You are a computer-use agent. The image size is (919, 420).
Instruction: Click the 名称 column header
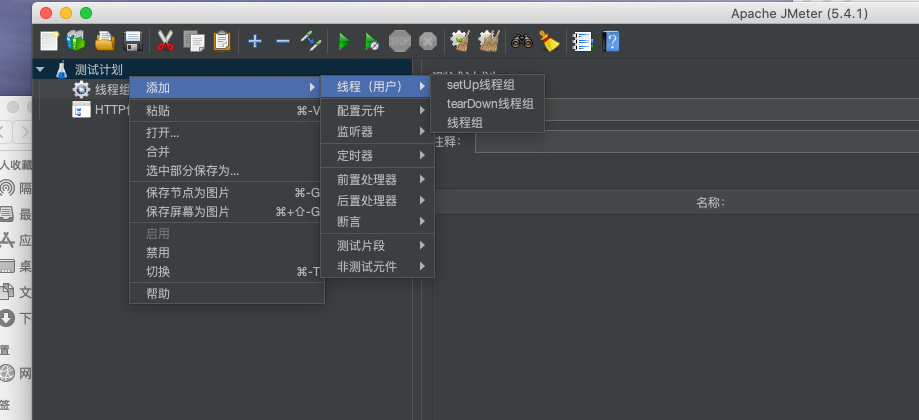710,203
